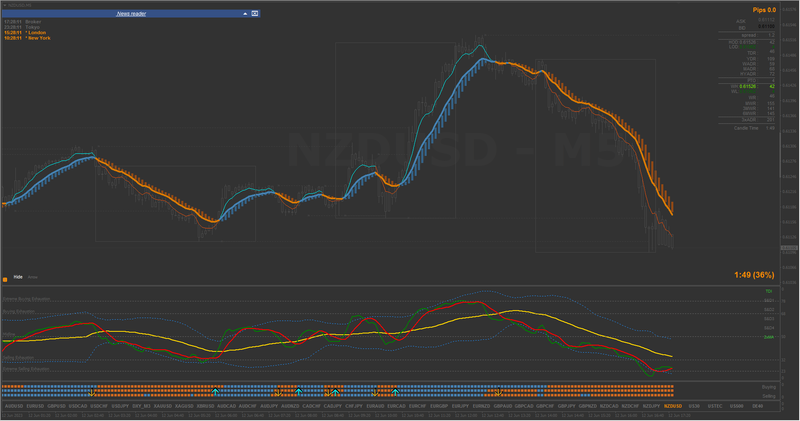Select the highlighted NZDUSD symbol button
This screenshot has height=421, width=800.
(x=672, y=406)
